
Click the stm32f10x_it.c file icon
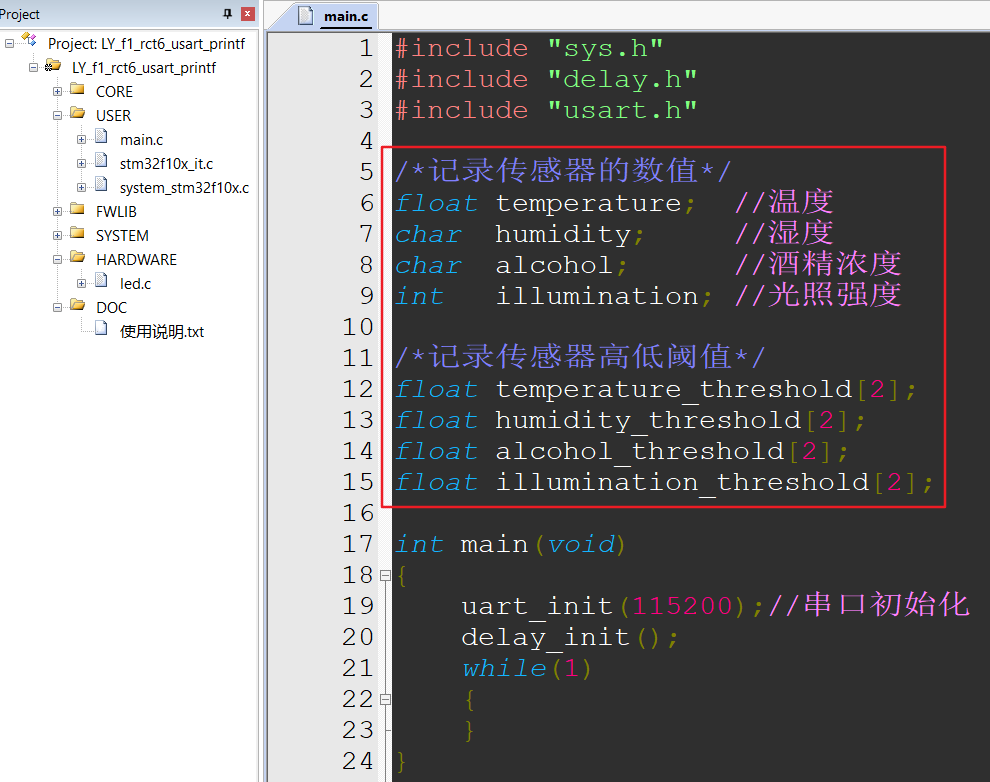point(101,163)
